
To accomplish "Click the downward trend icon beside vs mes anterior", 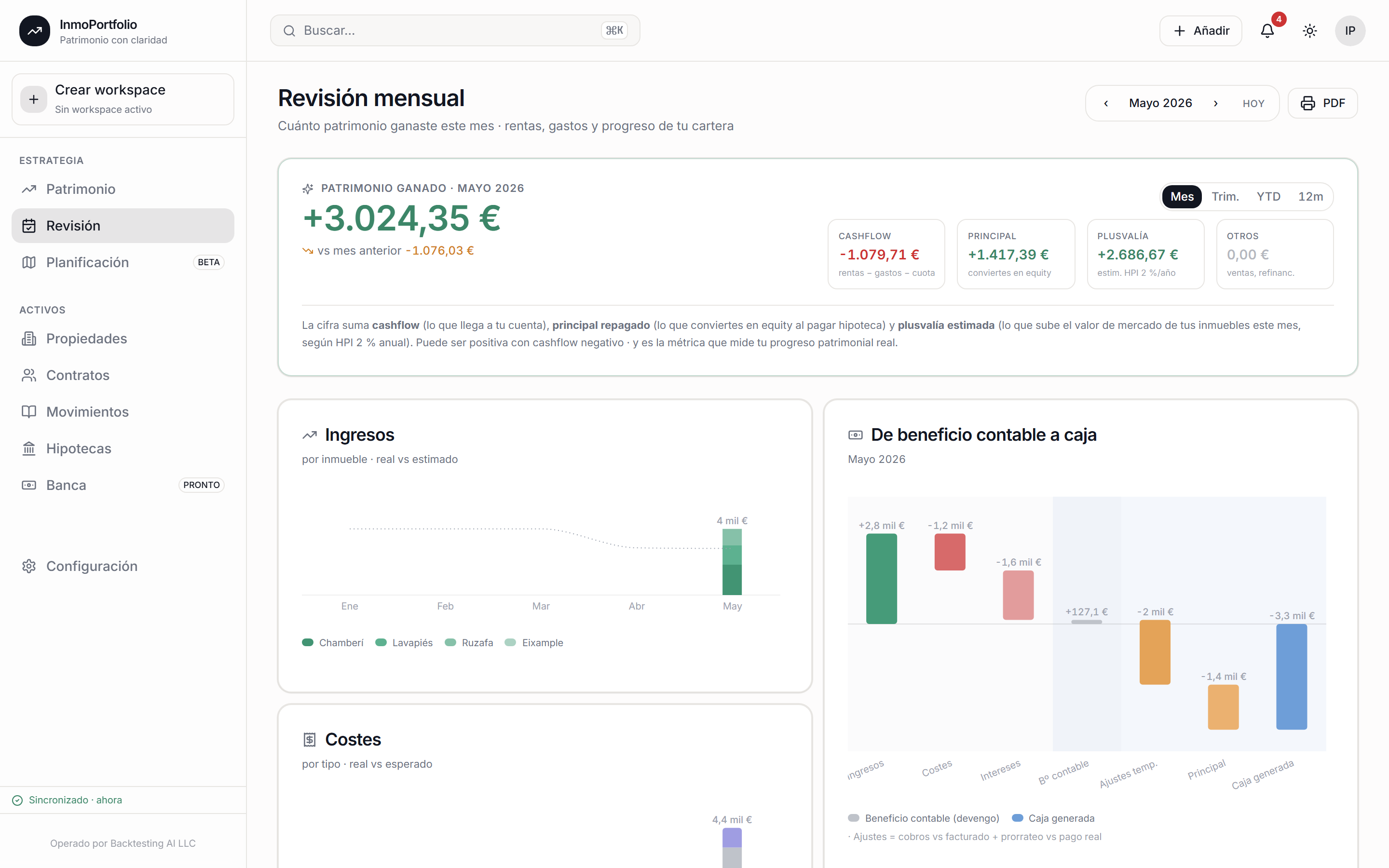I will click(x=308, y=251).
